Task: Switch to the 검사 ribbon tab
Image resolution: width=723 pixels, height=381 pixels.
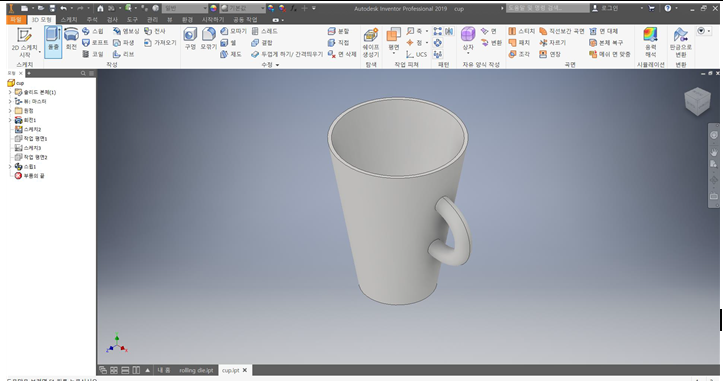Action: pos(112,19)
